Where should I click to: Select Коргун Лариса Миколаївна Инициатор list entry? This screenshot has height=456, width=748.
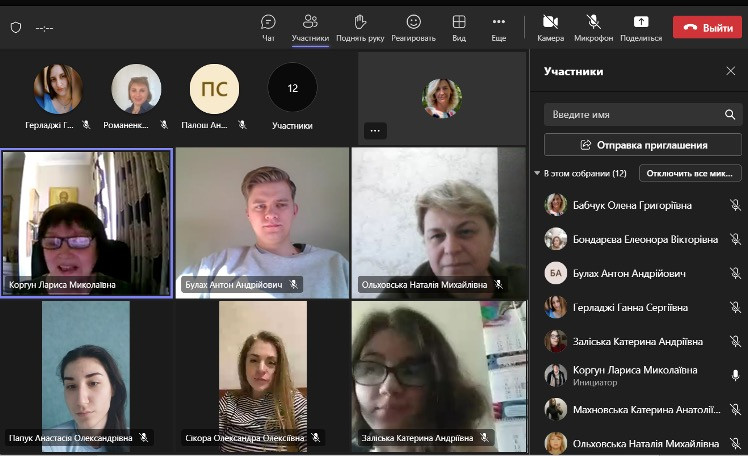638,375
